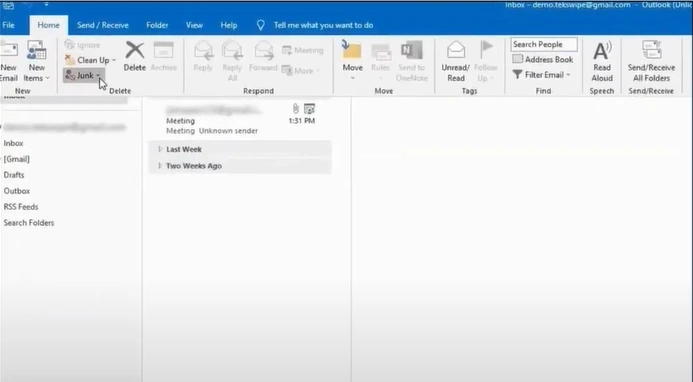Delete the message with the X icon
Screen dimensions: 693x382
coord(135,50)
